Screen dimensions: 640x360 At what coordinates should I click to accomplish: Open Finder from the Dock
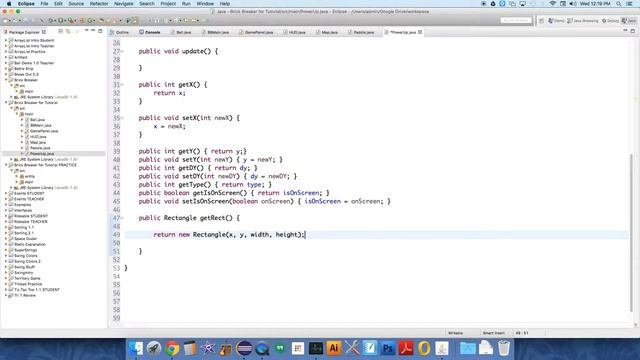(x=136, y=348)
